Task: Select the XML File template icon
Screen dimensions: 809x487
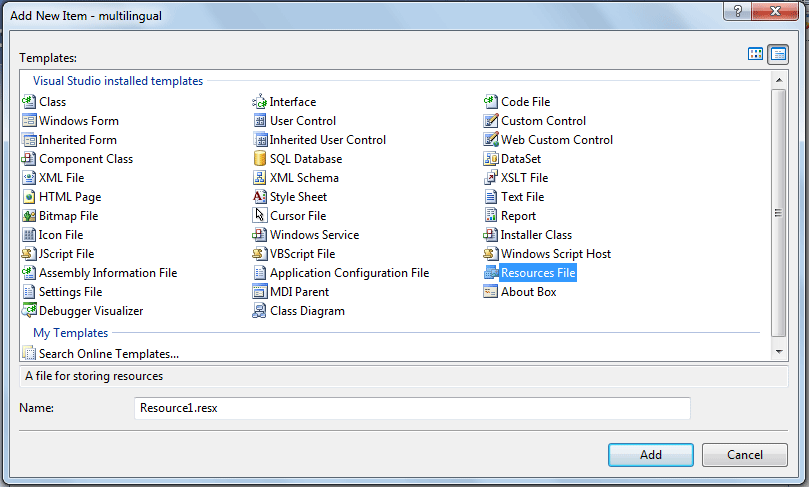Action: coord(29,178)
